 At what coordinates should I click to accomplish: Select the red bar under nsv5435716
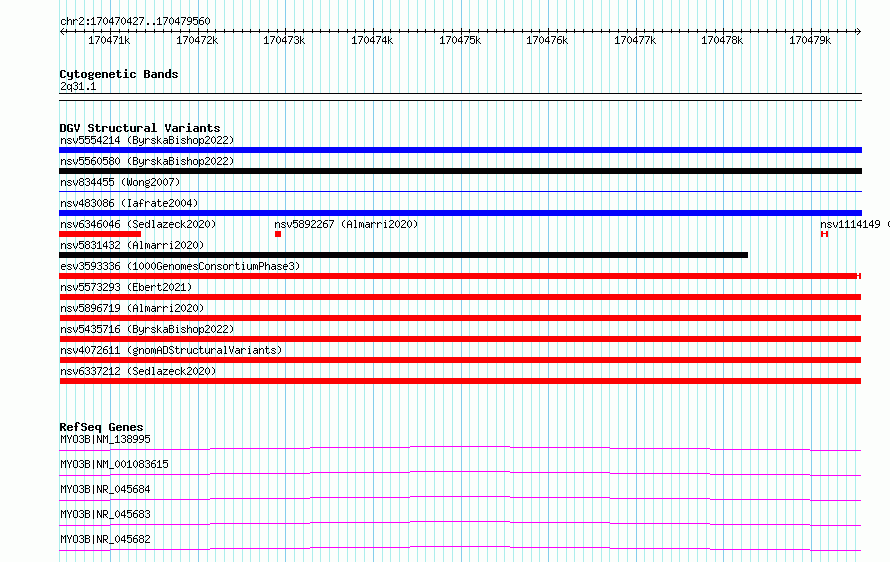point(460,339)
